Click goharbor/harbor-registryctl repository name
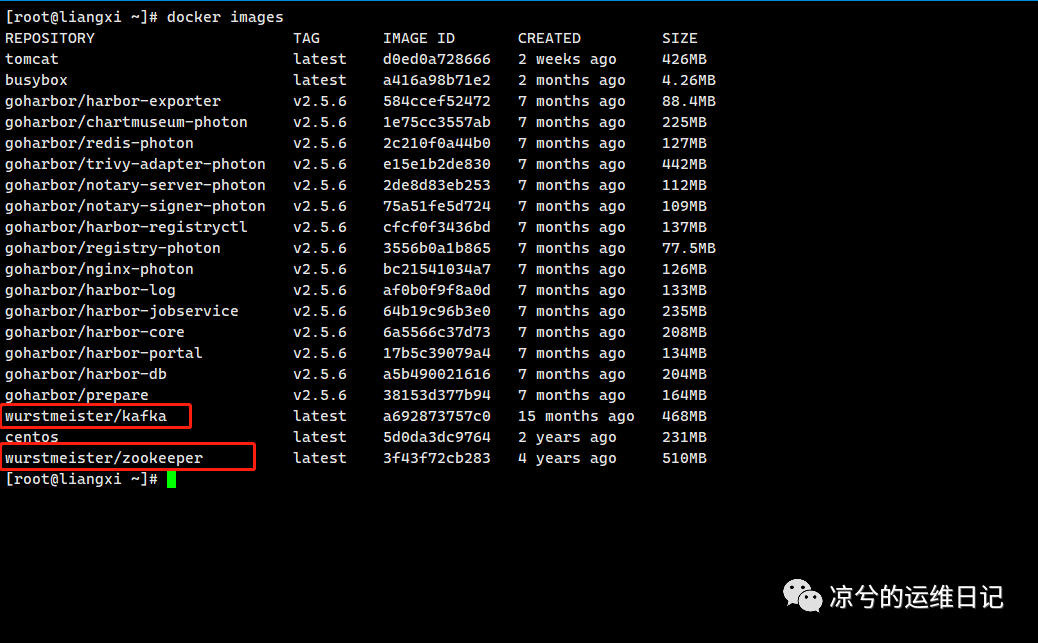Image resolution: width=1038 pixels, height=643 pixels. tap(126, 227)
